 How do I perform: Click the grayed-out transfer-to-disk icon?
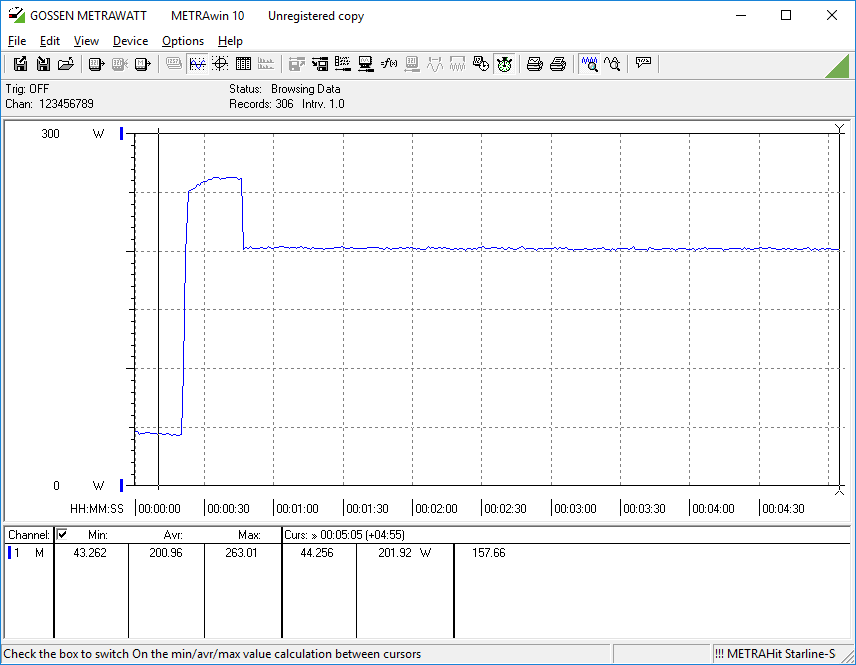tap(296, 64)
